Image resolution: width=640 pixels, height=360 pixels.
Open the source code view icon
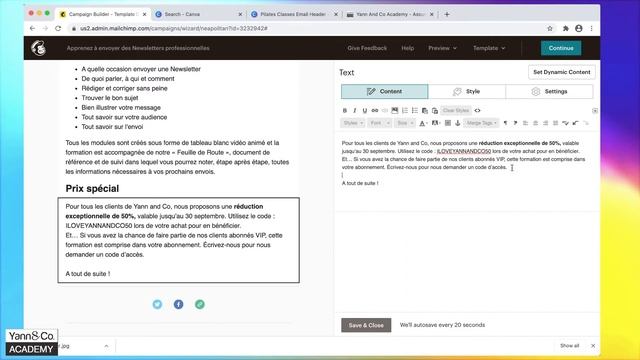click(x=477, y=111)
